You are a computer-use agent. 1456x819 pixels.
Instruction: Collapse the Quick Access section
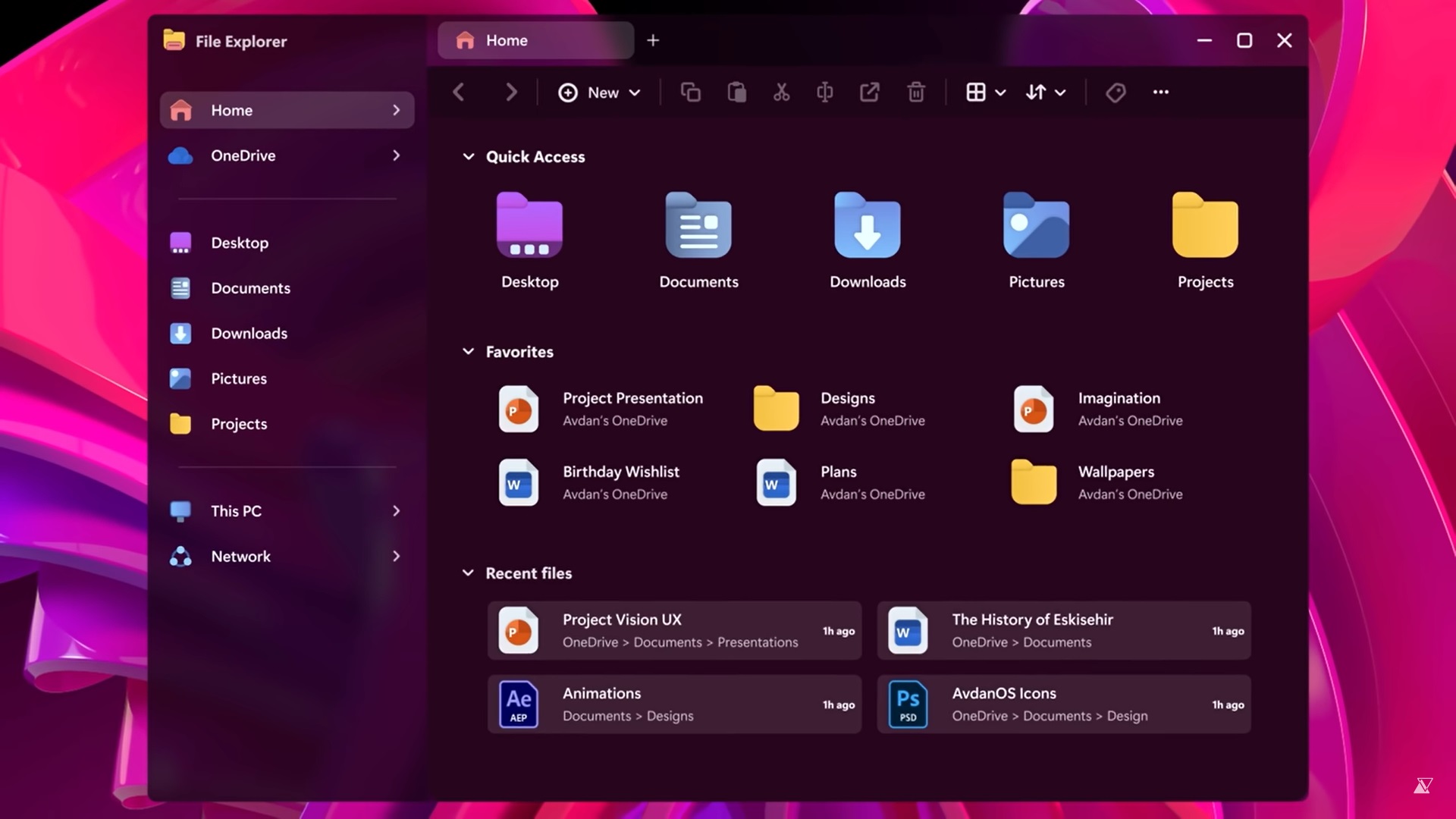click(469, 157)
